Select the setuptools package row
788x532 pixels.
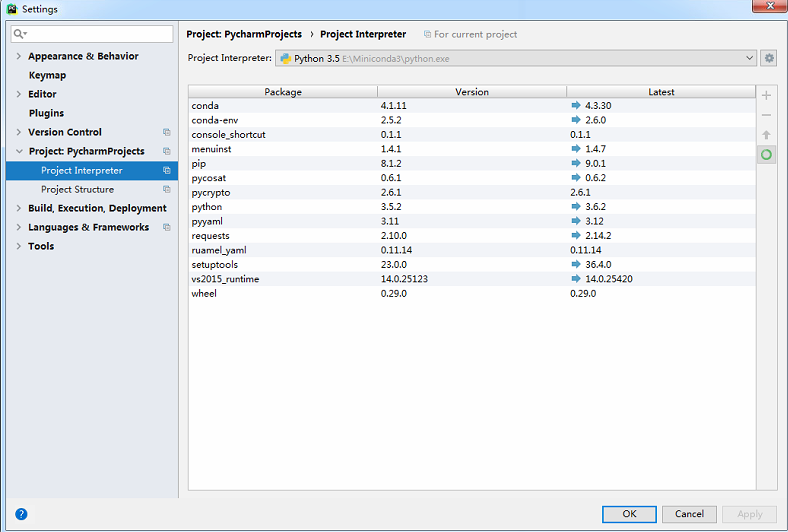[472, 264]
